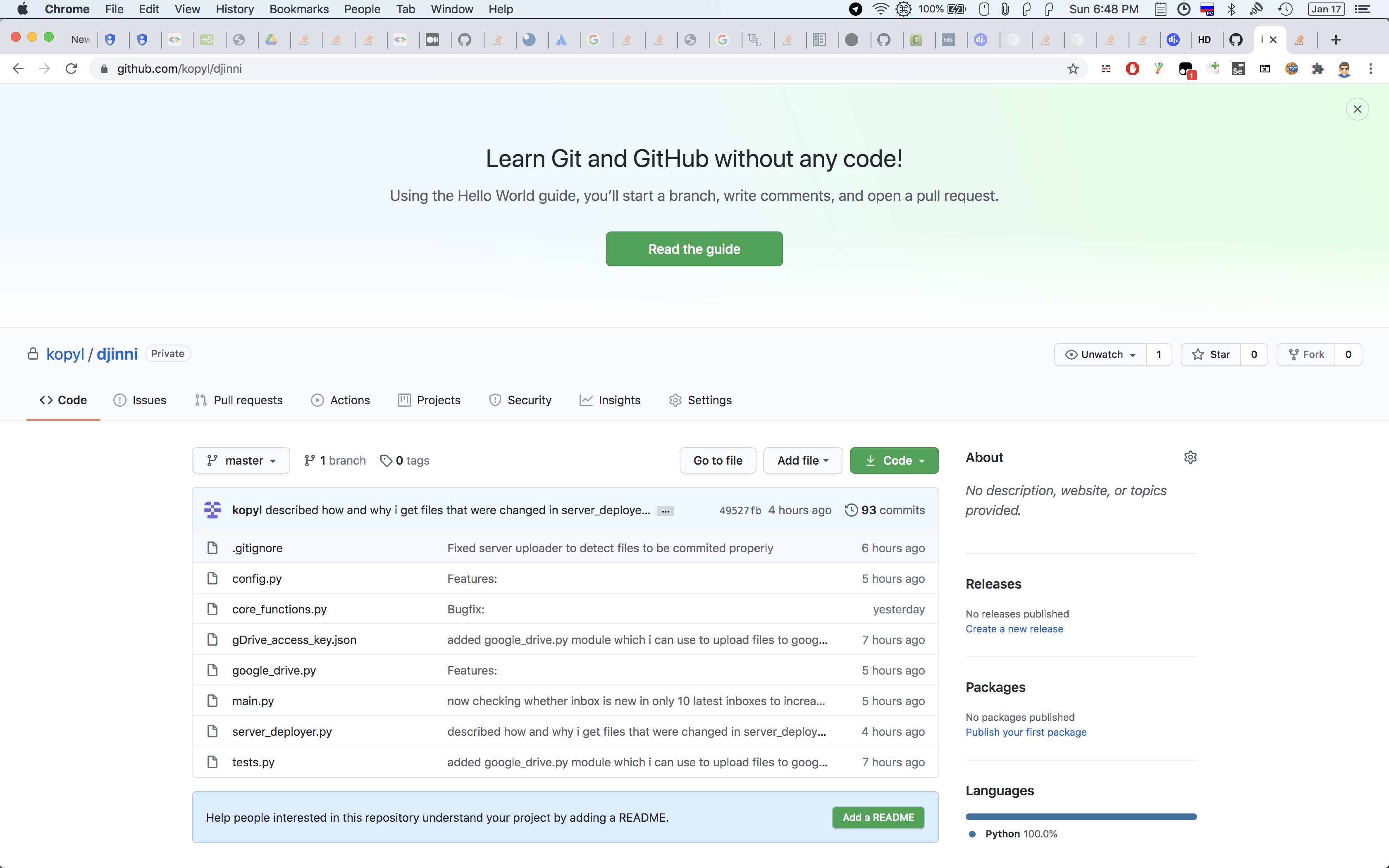
Task: Click file icon beside main.py
Action: coord(212,700)
